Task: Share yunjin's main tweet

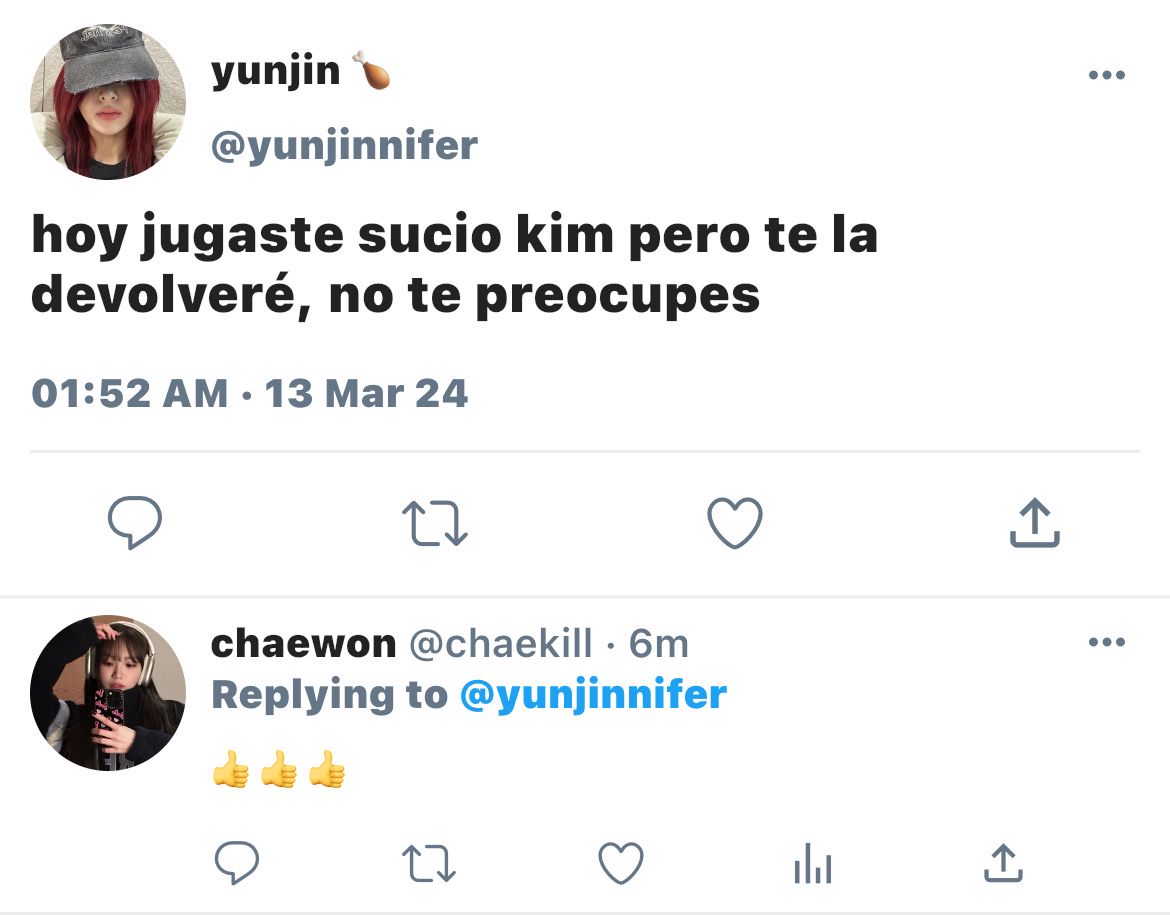Action: tap(1035, 522)
